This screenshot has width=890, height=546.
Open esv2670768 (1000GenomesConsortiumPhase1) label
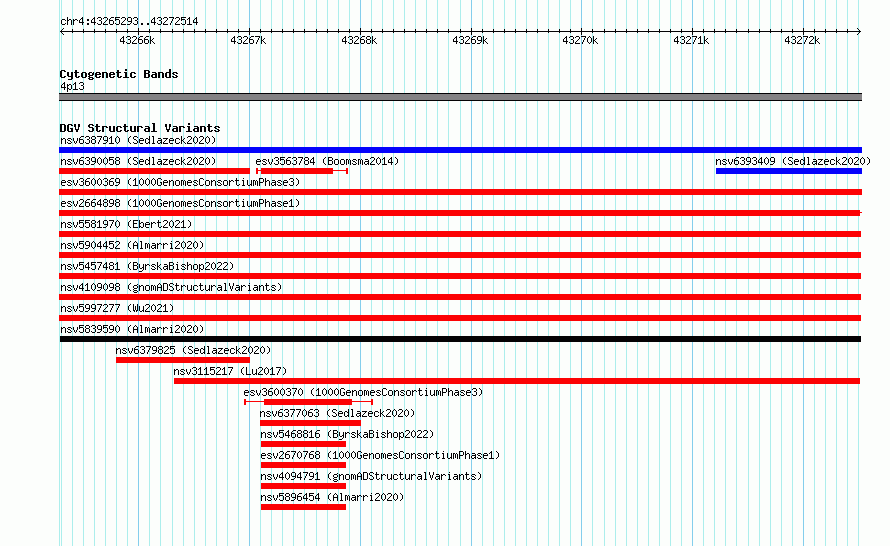coord(380,455)
